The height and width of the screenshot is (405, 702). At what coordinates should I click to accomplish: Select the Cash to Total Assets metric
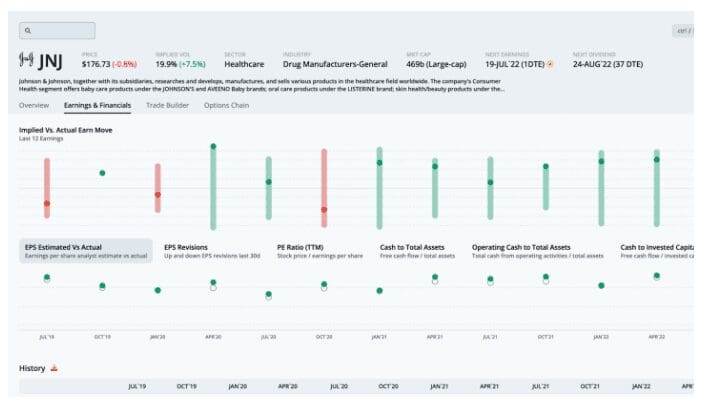418,250
